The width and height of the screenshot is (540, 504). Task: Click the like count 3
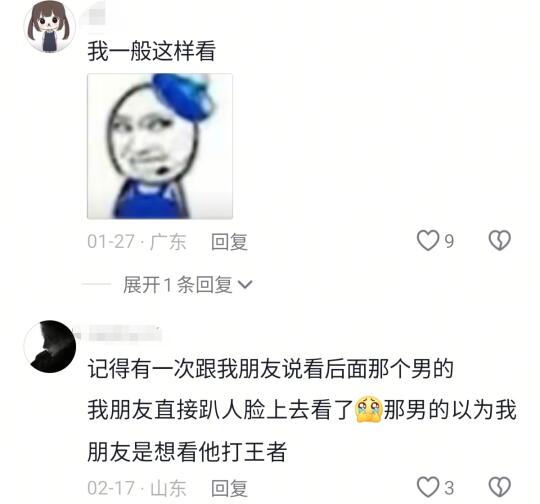point(449,488)
